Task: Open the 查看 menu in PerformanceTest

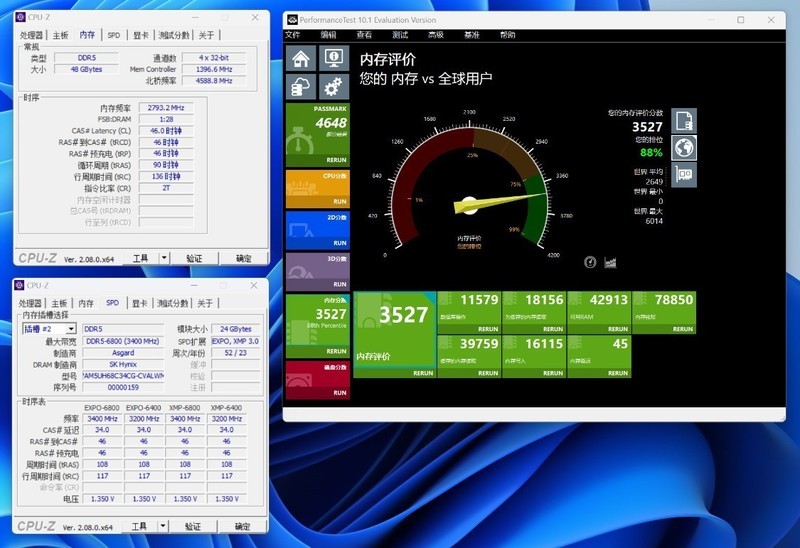Action: coord(364,35)
